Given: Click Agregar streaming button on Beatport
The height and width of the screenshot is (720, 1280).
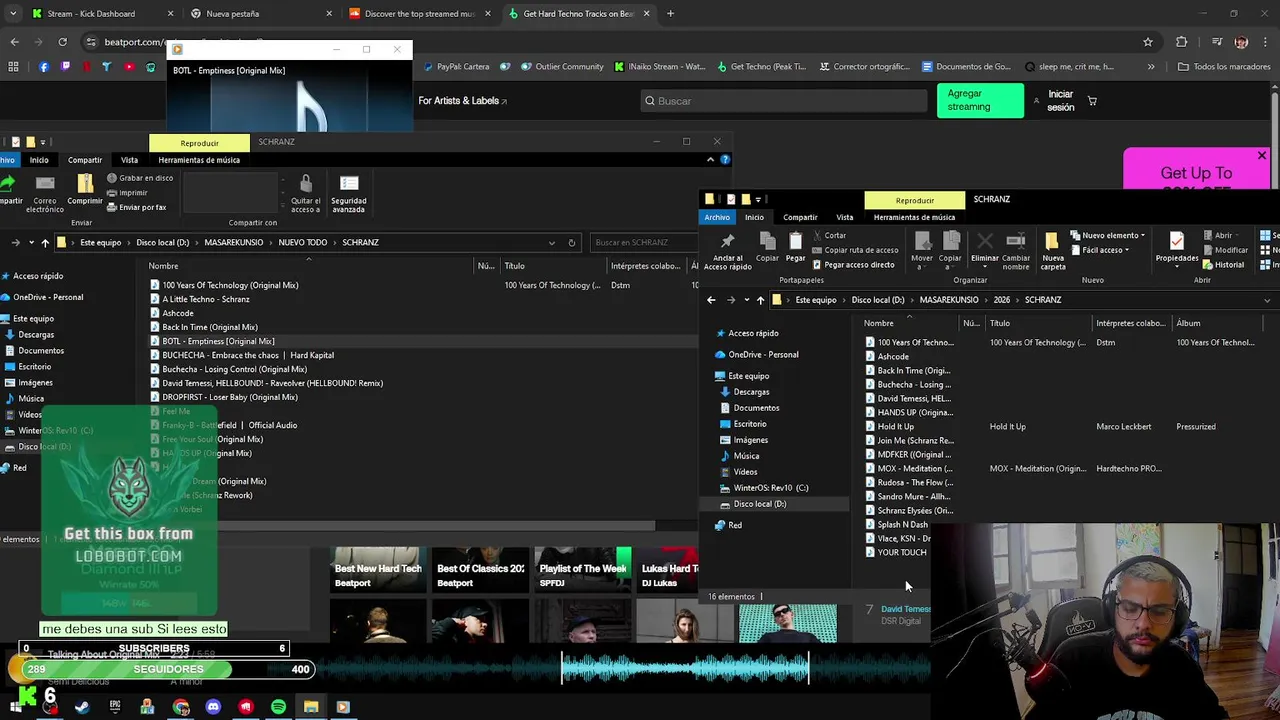Looking at the screenshot, I should (980, 101).
